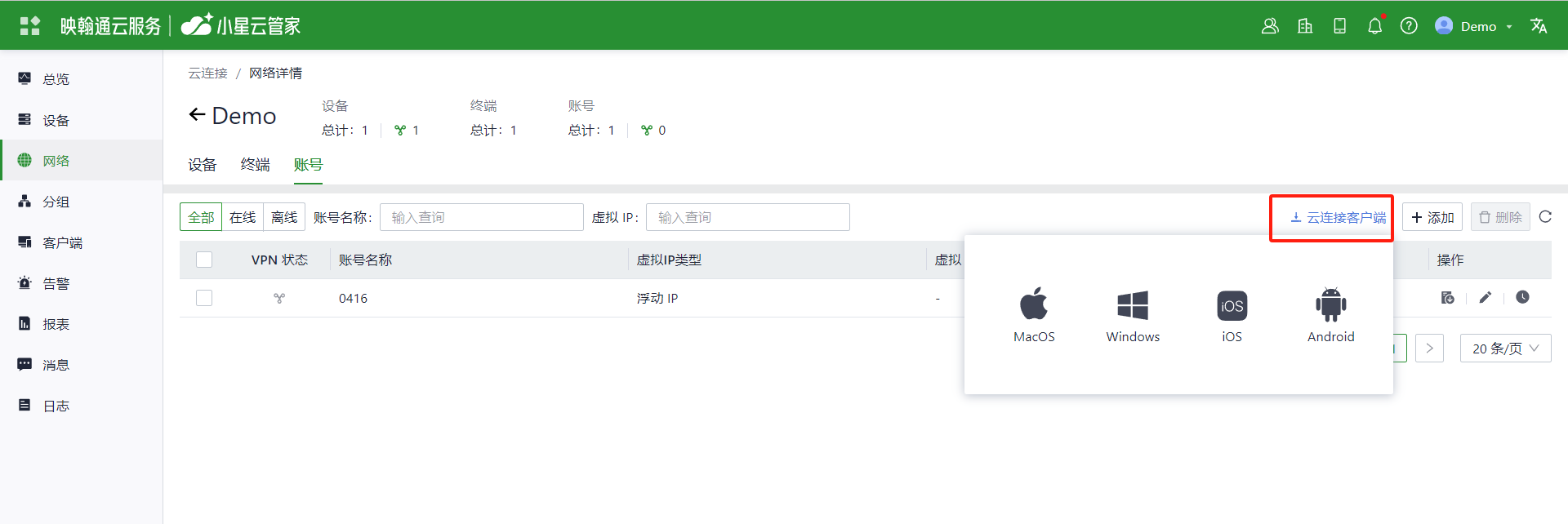Viewport: 1568px width, 524px height.
Task: Open the clock icon for account 0416
Action: [x=1522, y=297]
